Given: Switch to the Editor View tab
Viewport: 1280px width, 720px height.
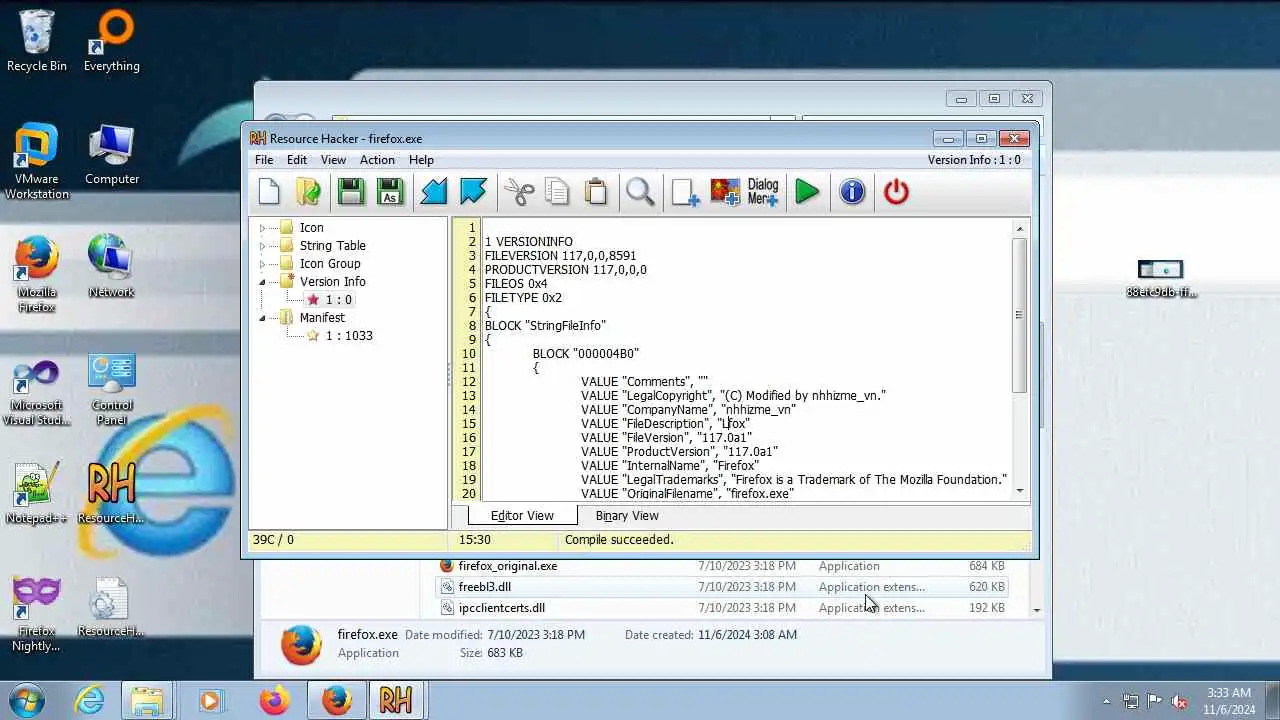Looking at the screenshot, I should [x=522, y=516].
